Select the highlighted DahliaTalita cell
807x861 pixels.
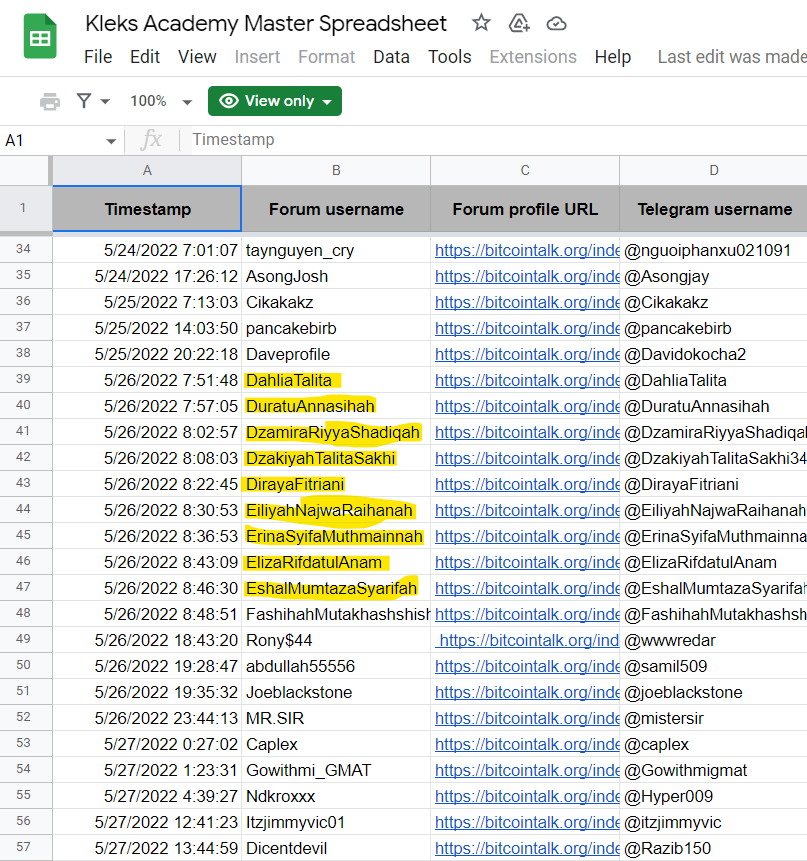[336, 380]
